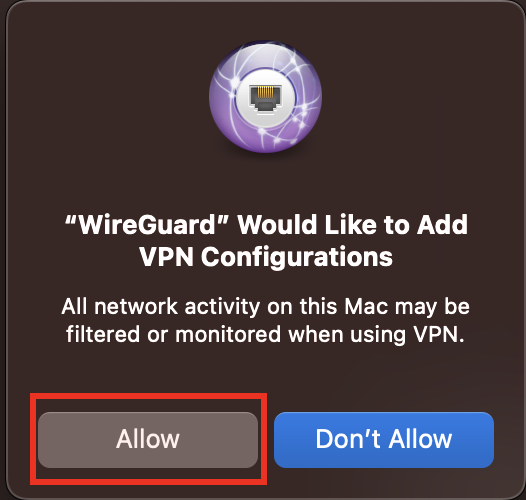Accept the VPN prompt via the Allow button
Viewport: 526px width, 500px height.
[x=148, y=440]
